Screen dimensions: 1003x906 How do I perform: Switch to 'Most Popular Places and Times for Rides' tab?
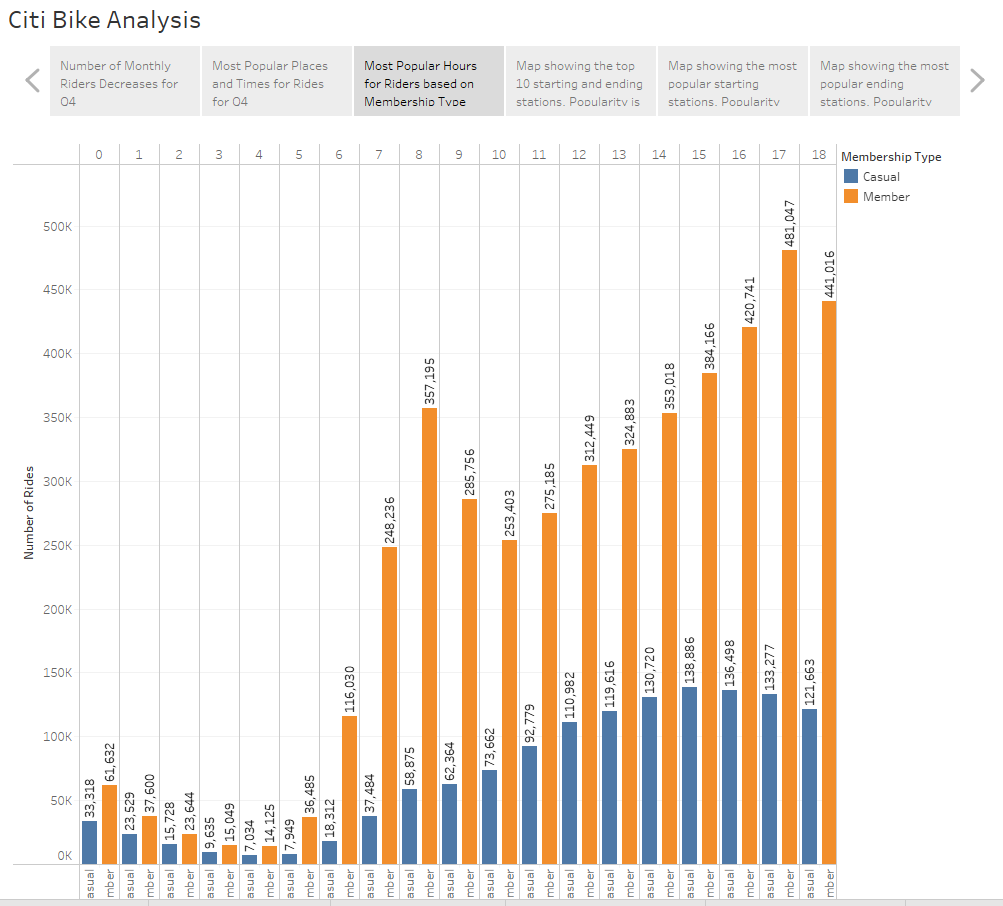point(276,80)
